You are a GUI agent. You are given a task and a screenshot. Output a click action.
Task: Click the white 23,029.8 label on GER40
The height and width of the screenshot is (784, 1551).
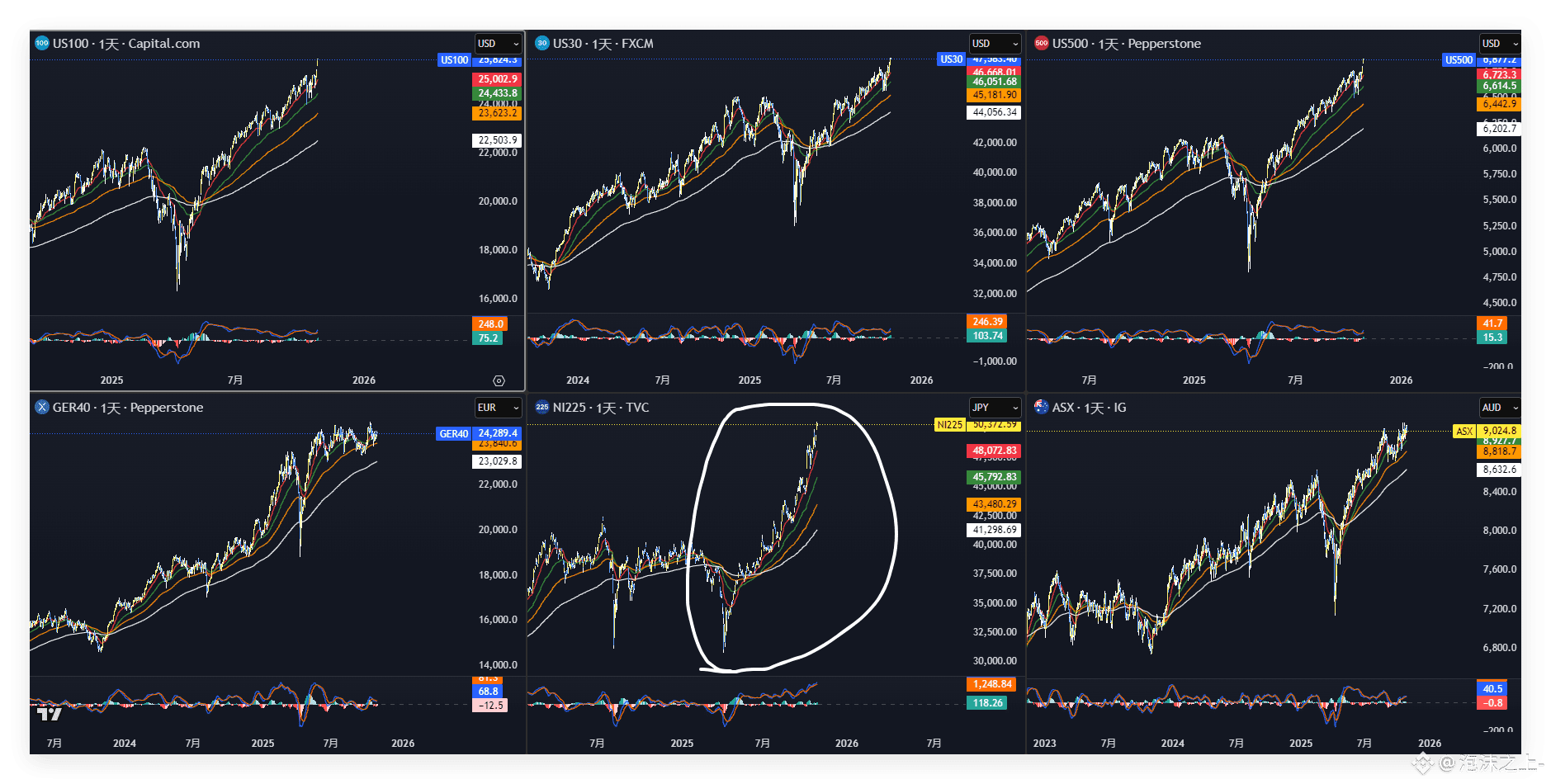pos(498,461)
